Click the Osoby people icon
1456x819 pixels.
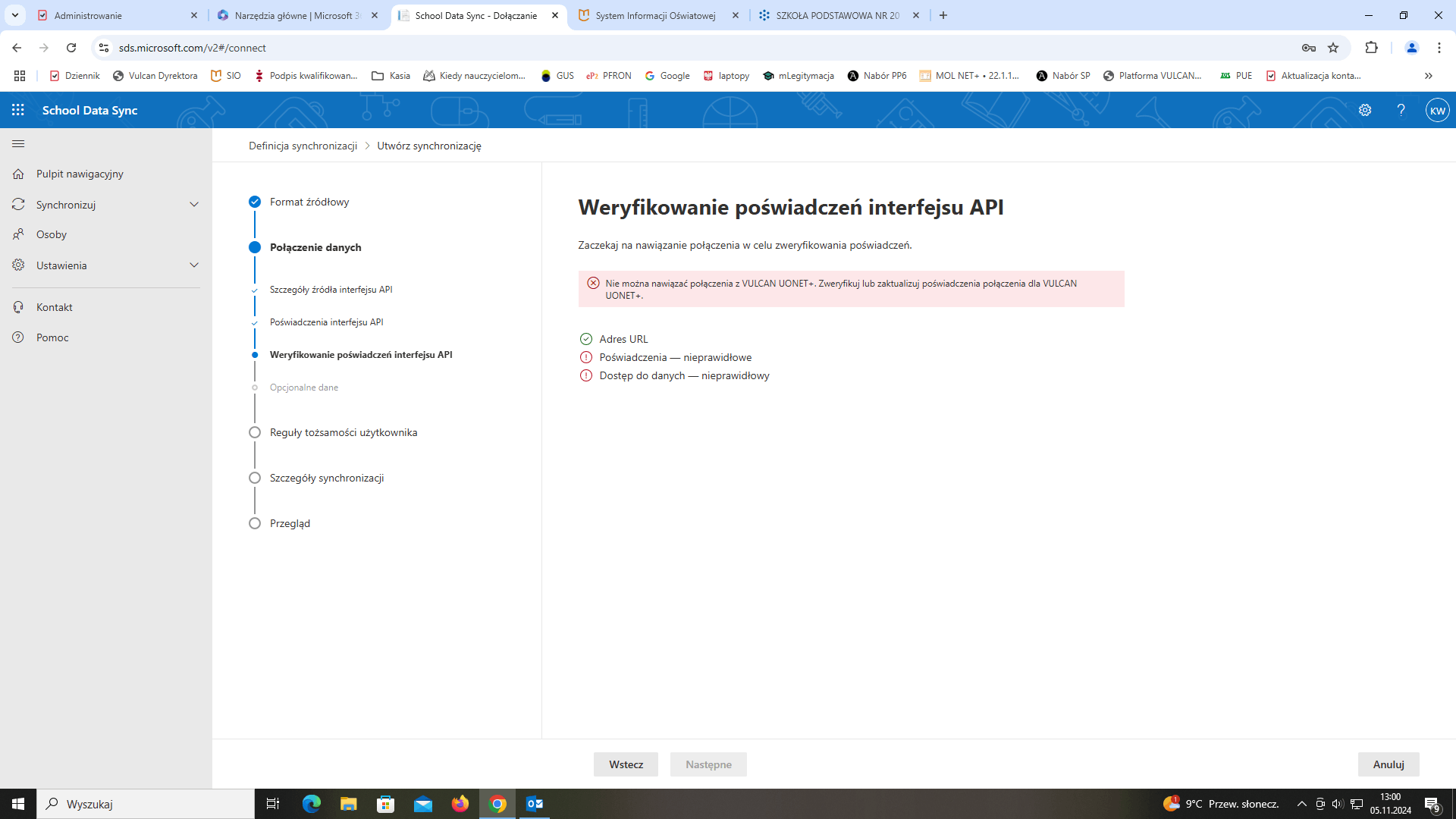click(x=18, y=234)
